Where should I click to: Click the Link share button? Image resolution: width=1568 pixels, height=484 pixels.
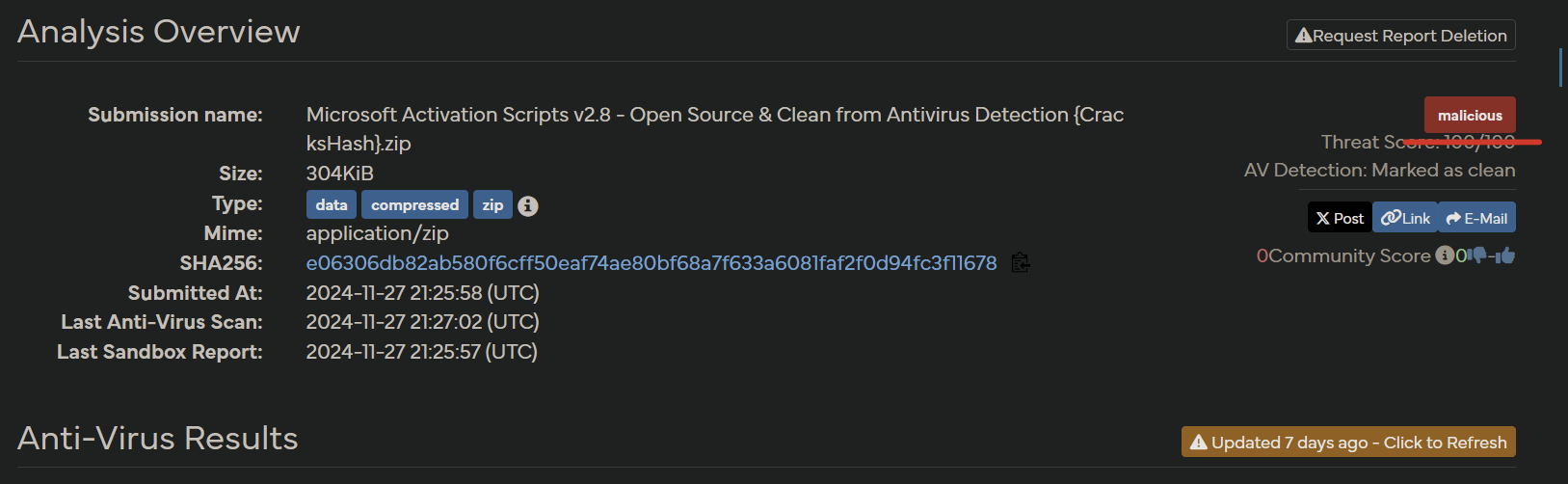(1405, 218)
